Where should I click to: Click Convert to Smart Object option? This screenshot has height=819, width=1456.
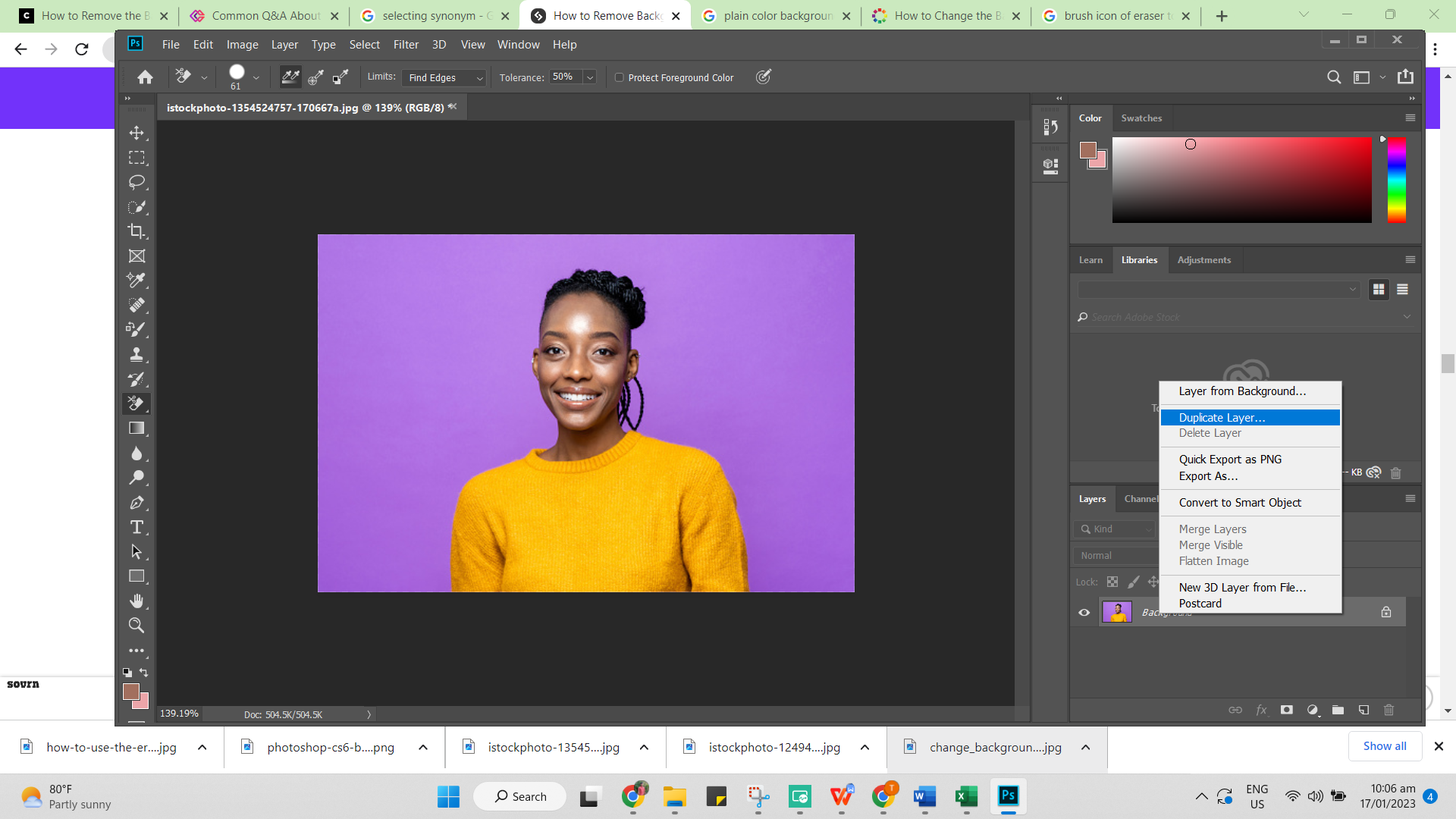coord(1240,502)
